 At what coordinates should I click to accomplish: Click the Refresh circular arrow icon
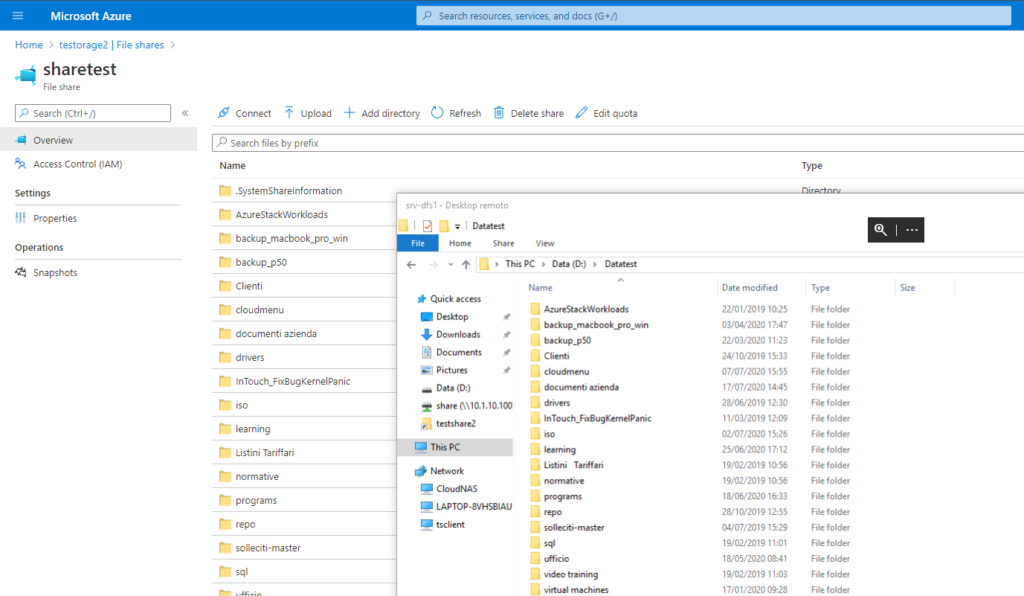click(x=437, y=113)
